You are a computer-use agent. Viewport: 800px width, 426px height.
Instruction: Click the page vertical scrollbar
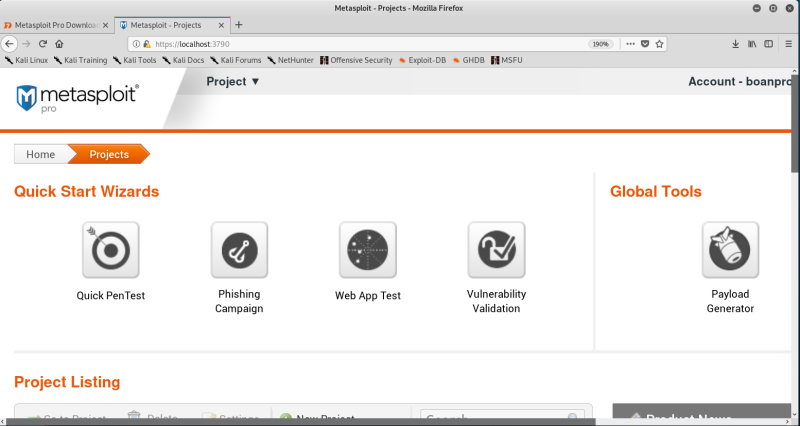point(795,122)
